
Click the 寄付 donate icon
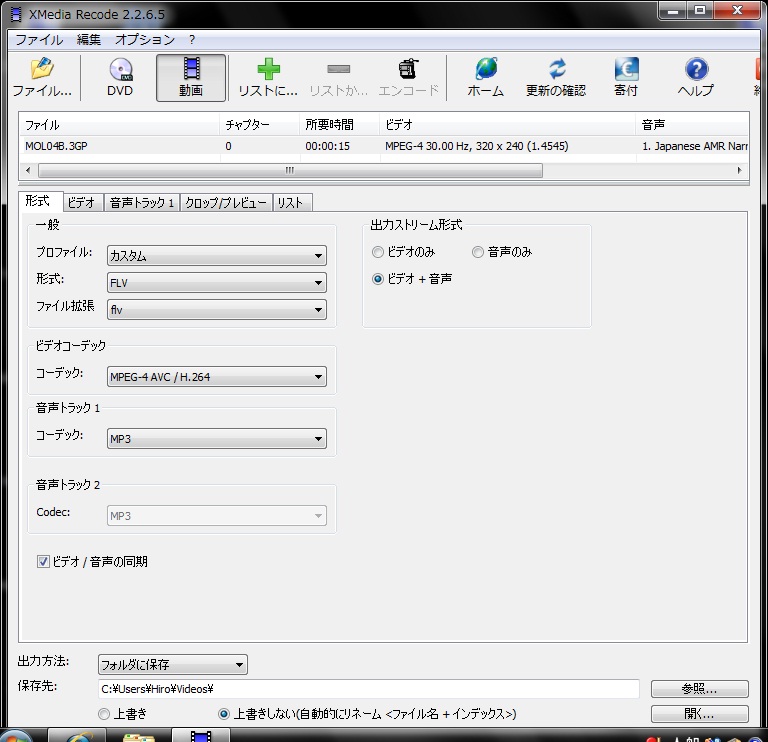(626, 70)
